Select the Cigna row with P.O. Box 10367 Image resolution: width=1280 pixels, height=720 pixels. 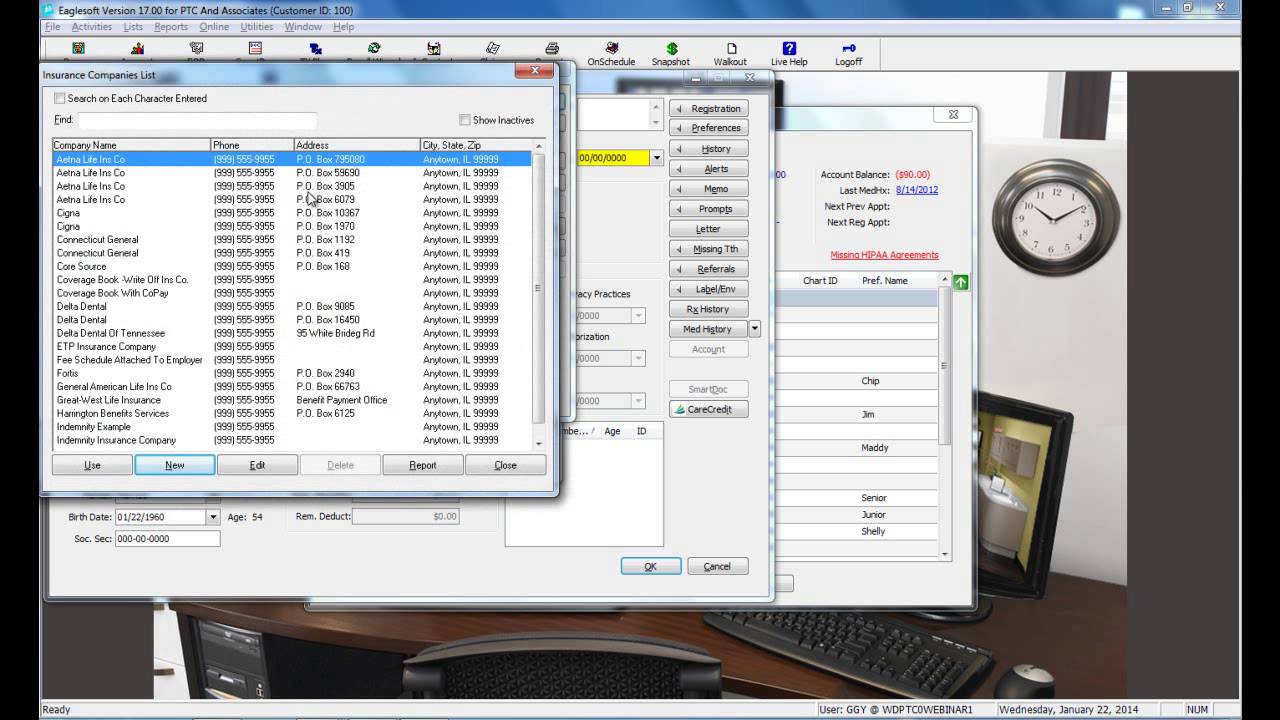click(292, 213)
